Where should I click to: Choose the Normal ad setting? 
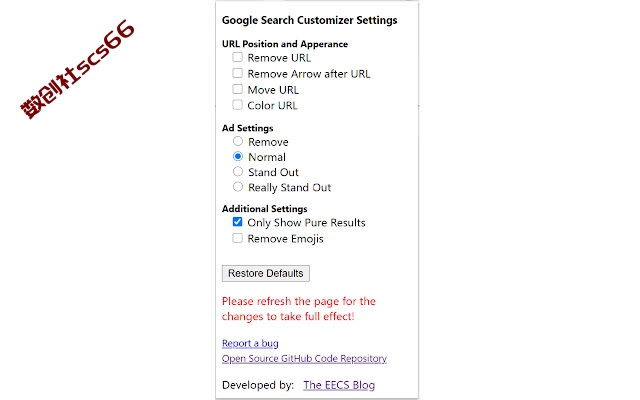238,156
